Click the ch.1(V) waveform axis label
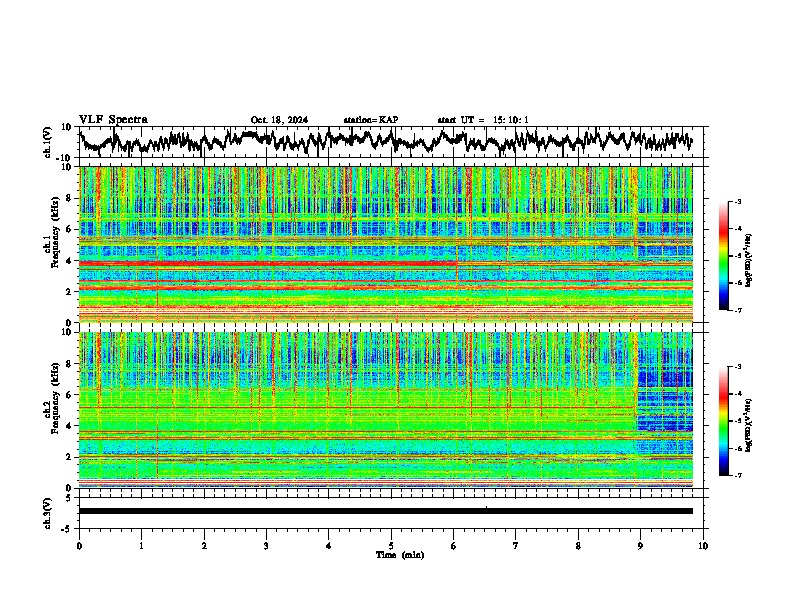The width and height of the screenshot is (792, 612). (x=48, y=142)
